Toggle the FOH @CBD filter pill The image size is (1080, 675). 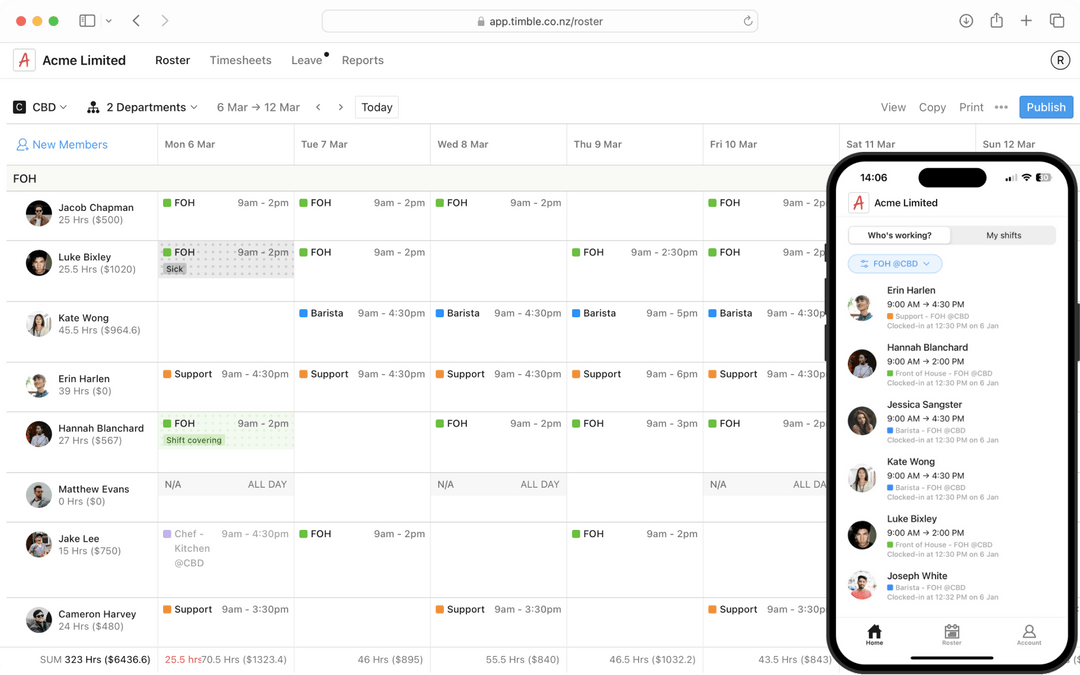point(894,263)
